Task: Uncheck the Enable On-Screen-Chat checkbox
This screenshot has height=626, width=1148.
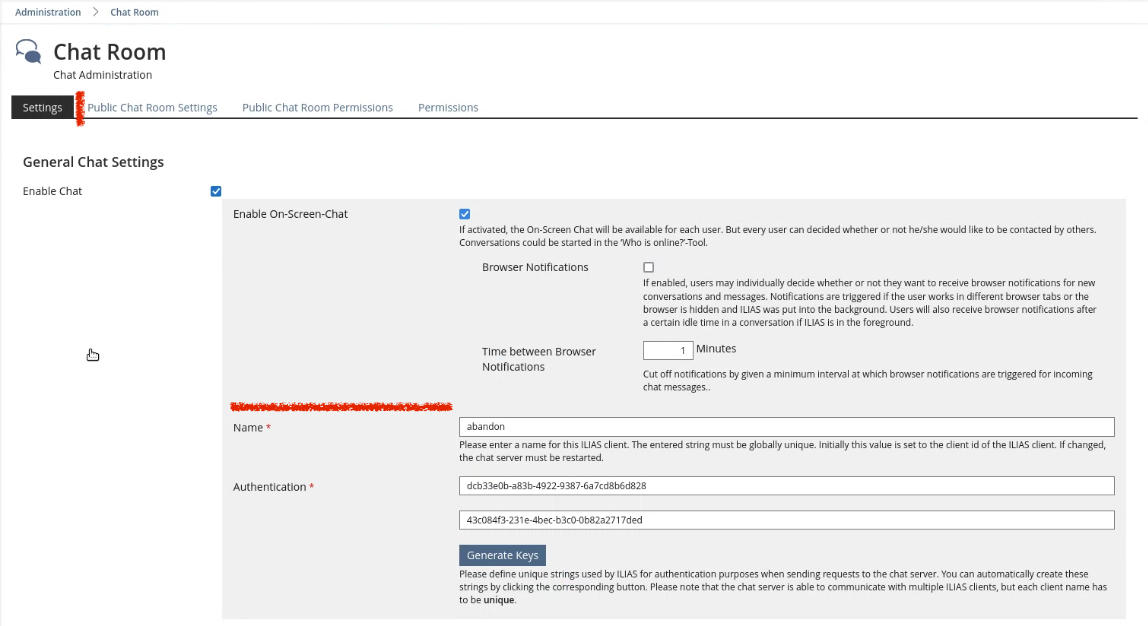Action: 464,214
